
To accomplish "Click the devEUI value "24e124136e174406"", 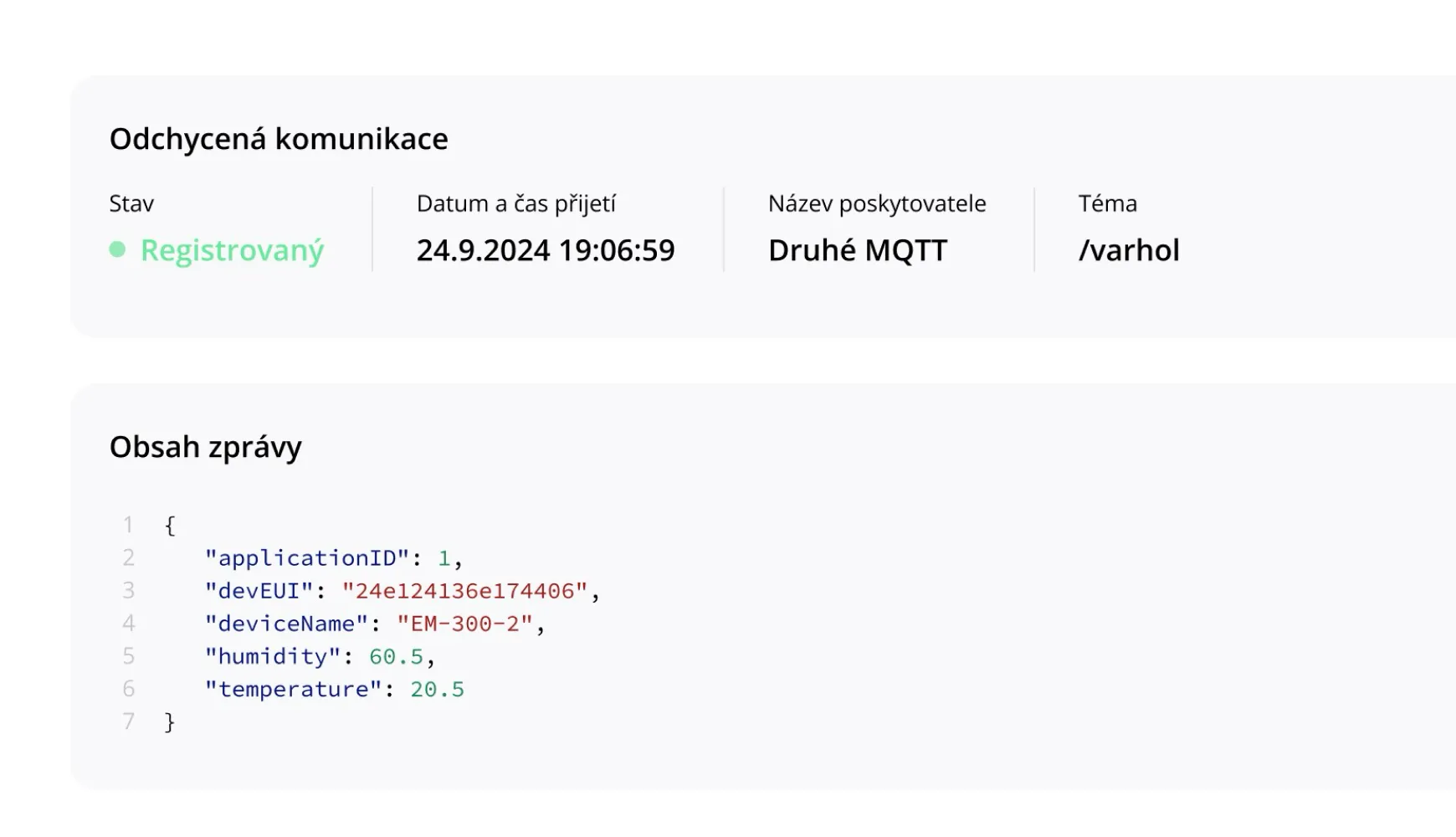I will tap(464, 591).
